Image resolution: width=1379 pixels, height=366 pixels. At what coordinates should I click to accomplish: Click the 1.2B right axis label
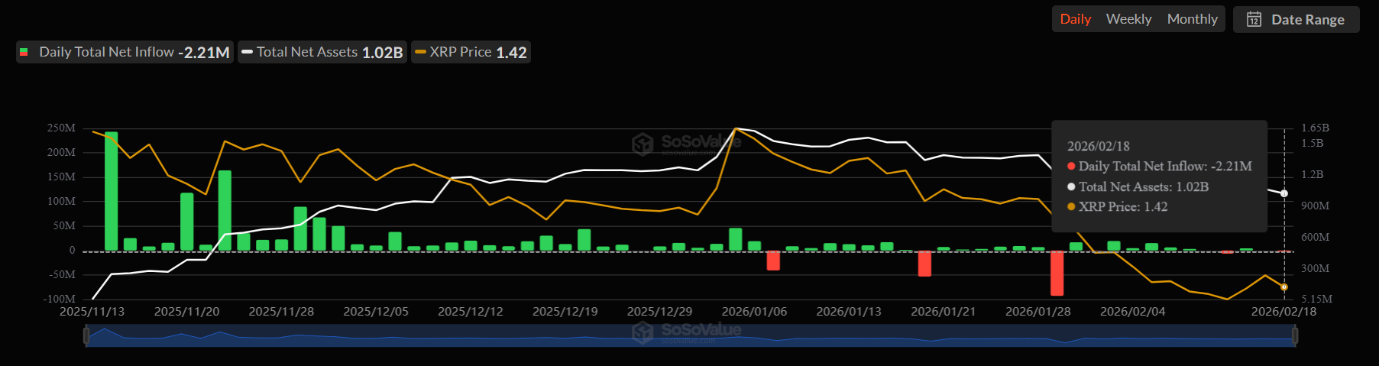[1312, 175]
